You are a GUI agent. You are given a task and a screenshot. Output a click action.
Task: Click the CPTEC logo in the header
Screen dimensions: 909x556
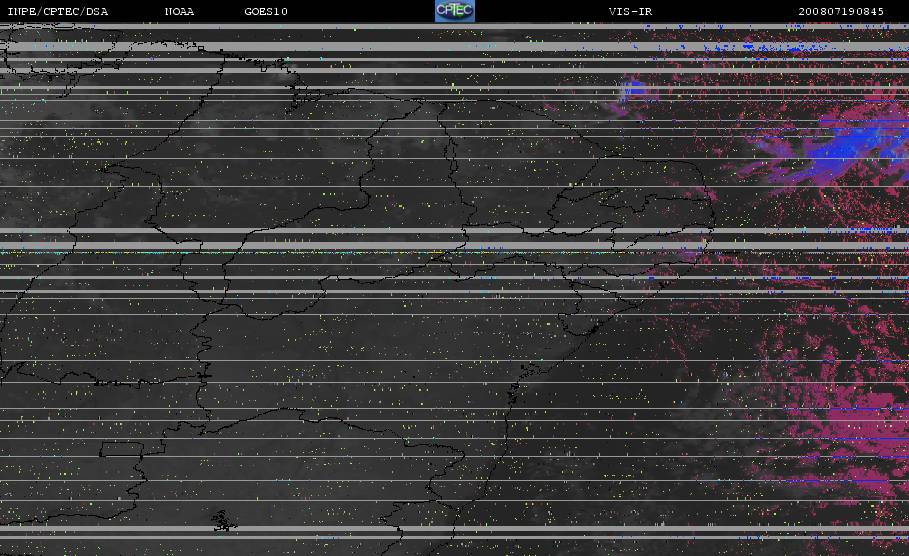coord(454,10)
